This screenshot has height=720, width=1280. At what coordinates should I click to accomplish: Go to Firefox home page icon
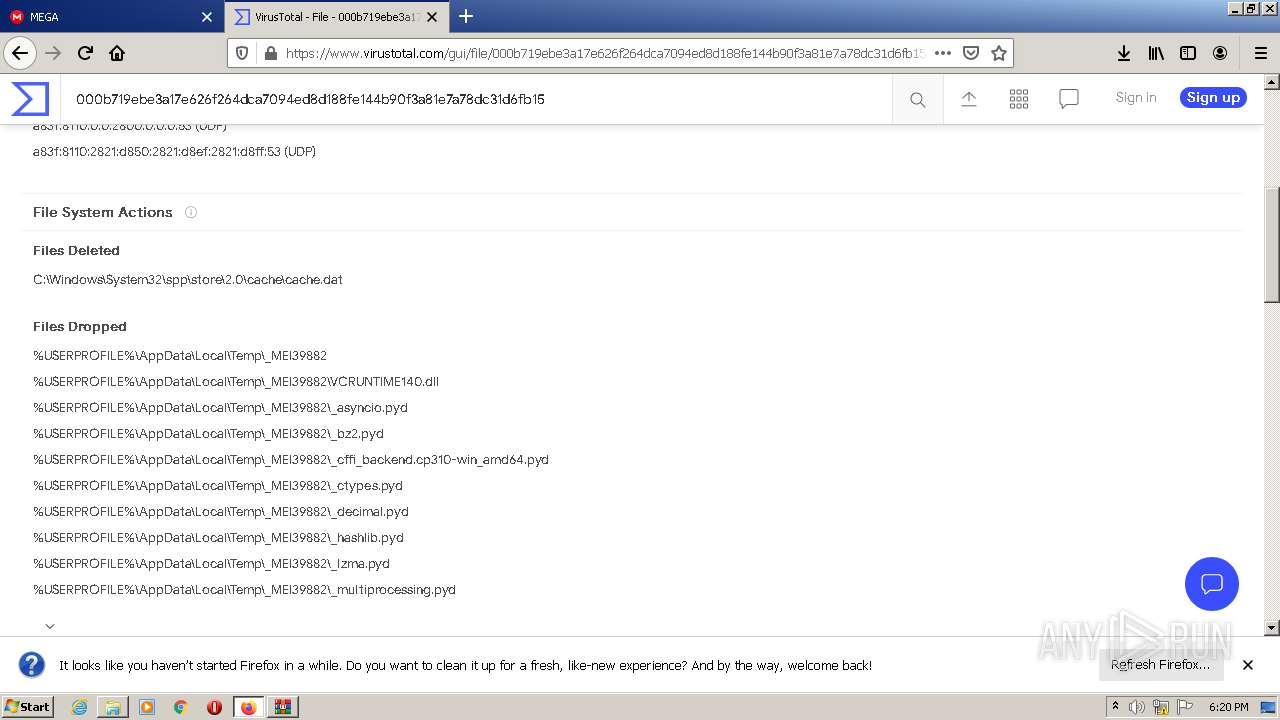(x=117, y=53)
